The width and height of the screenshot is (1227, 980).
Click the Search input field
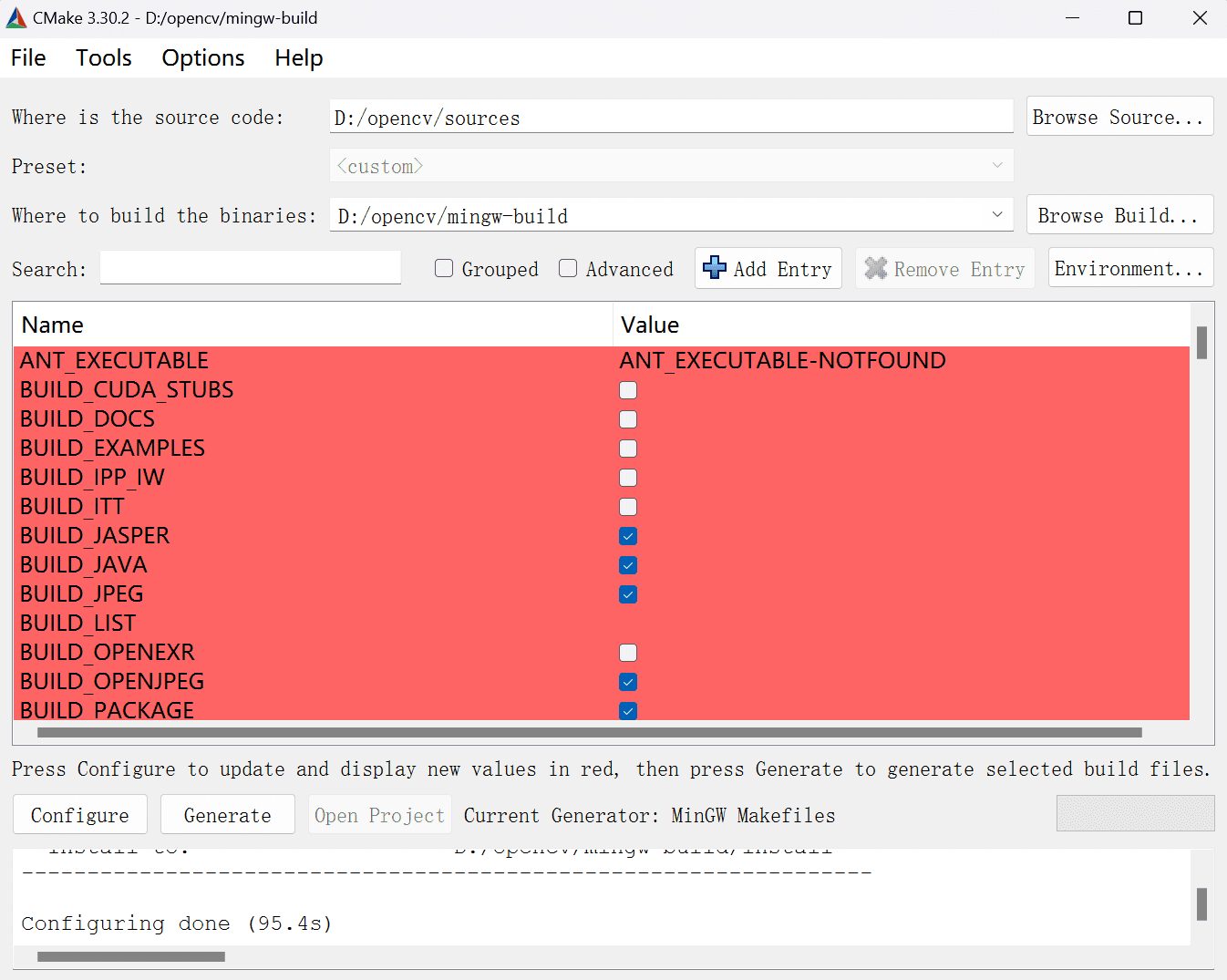coord(251,268)
